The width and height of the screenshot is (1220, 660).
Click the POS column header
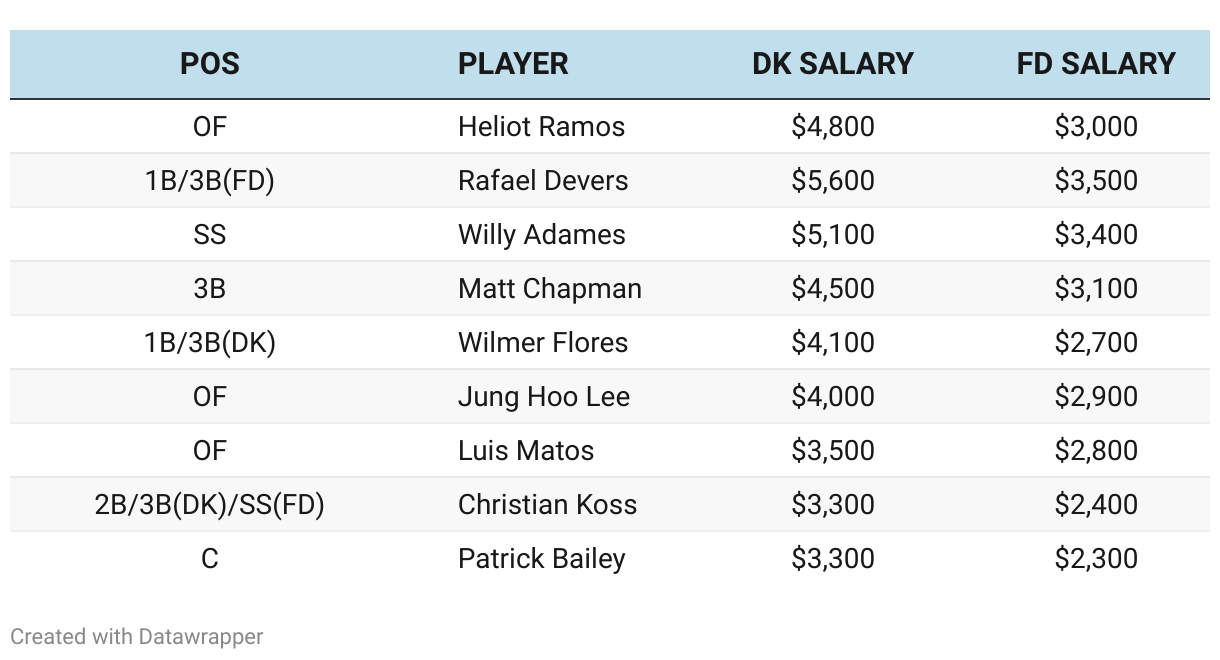coord(210,64)
